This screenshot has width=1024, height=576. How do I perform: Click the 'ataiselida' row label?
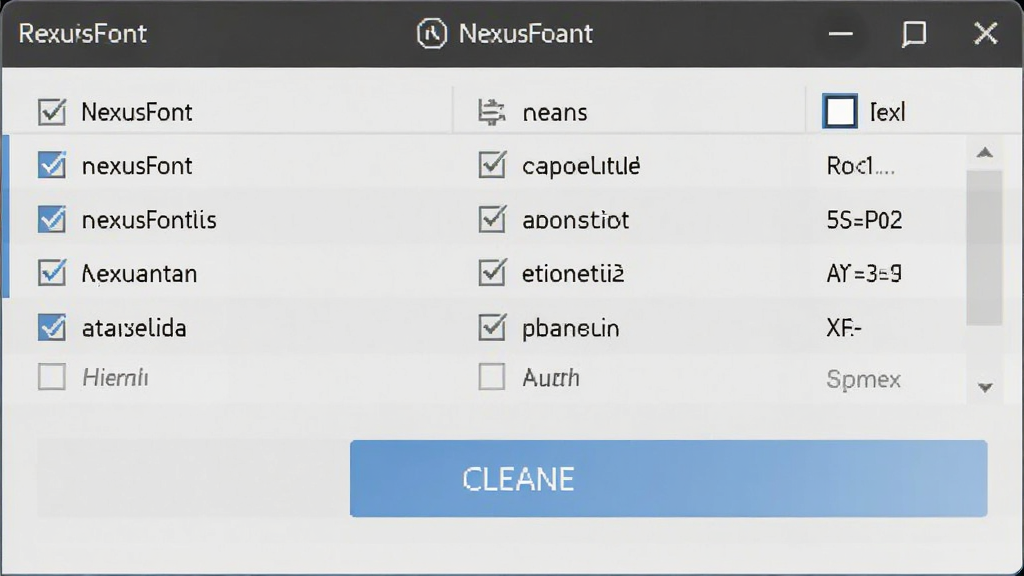click(x=134, y=328)
